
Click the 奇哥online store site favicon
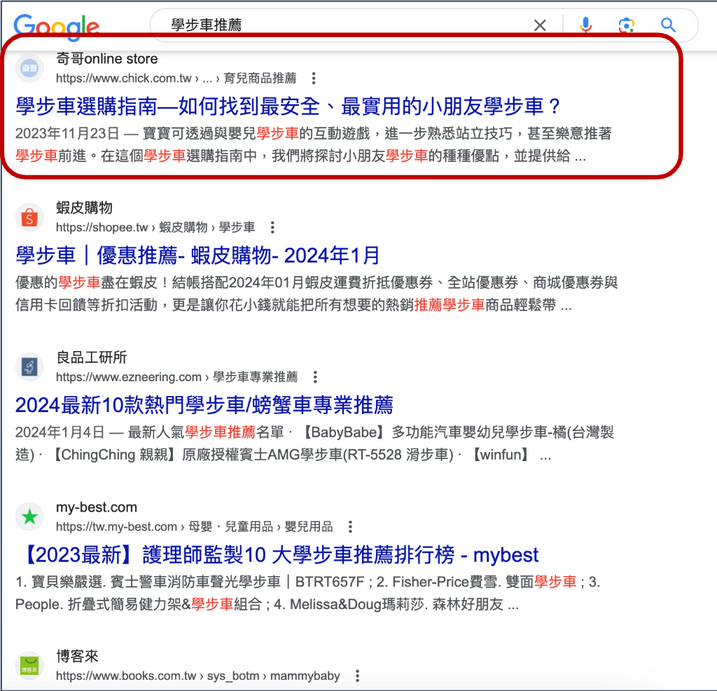click(x=30, y=68)
